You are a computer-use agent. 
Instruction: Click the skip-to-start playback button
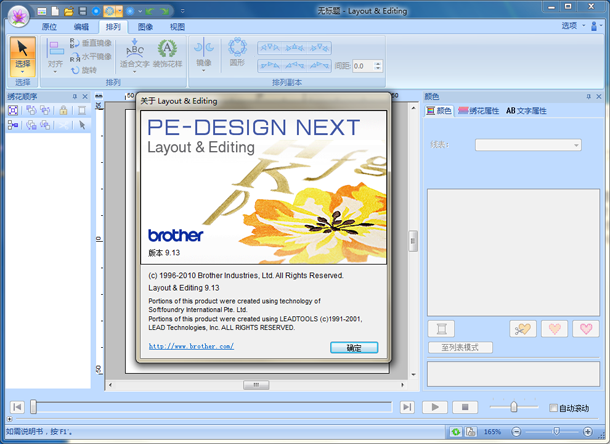coord(17,407)
